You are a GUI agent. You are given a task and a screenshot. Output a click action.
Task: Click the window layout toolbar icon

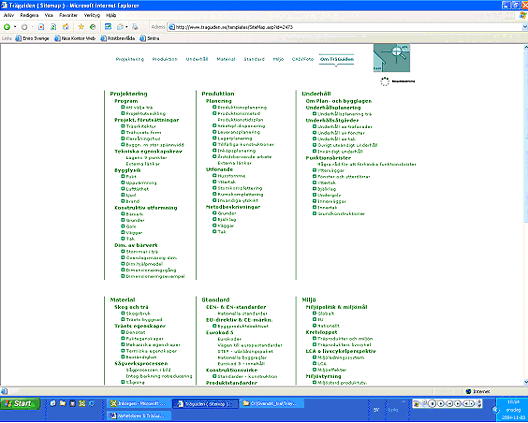[x=108, y=27]
